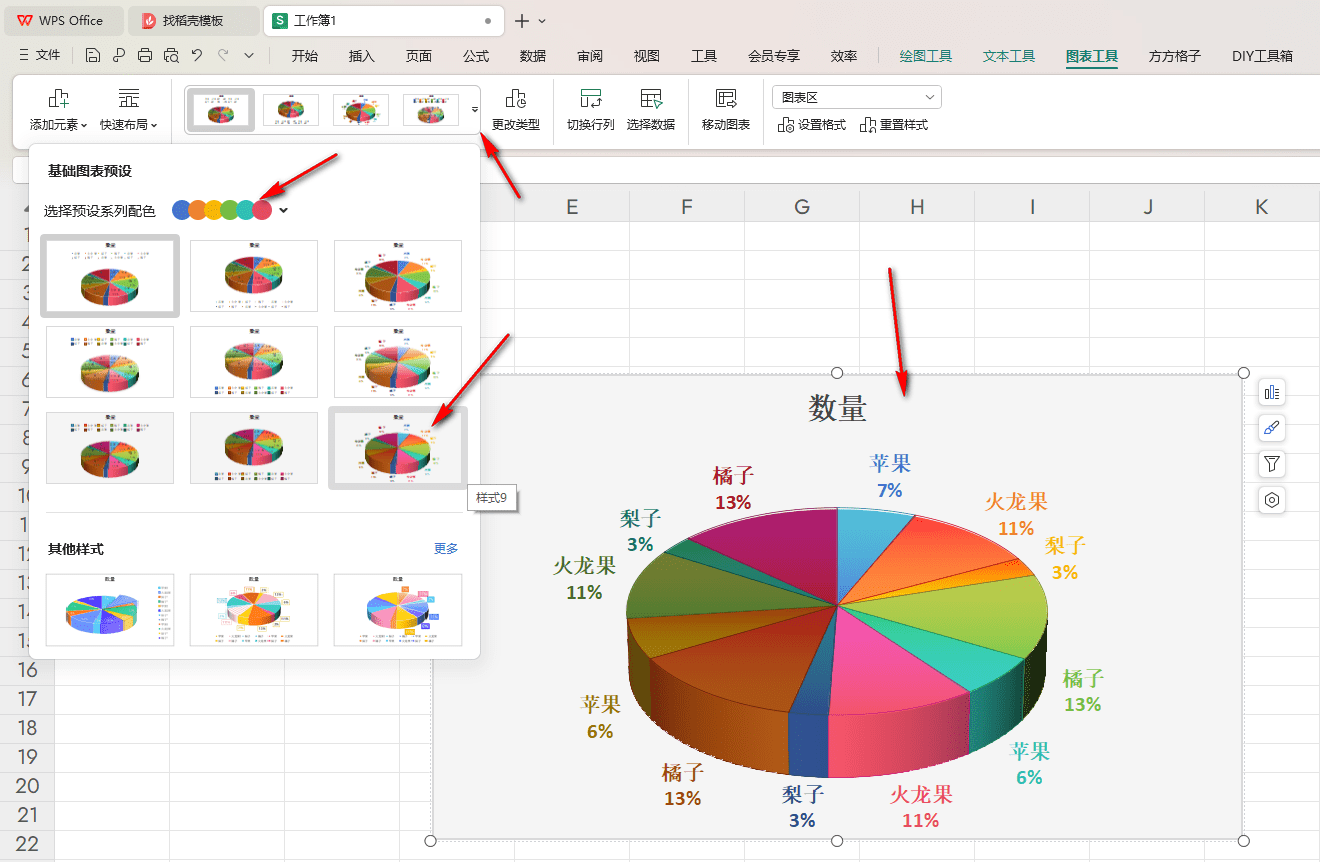This screenshot has width=1320, height=862.
Task: Click the 重置样式 reset style button
Action: click(x=894, y=125)
